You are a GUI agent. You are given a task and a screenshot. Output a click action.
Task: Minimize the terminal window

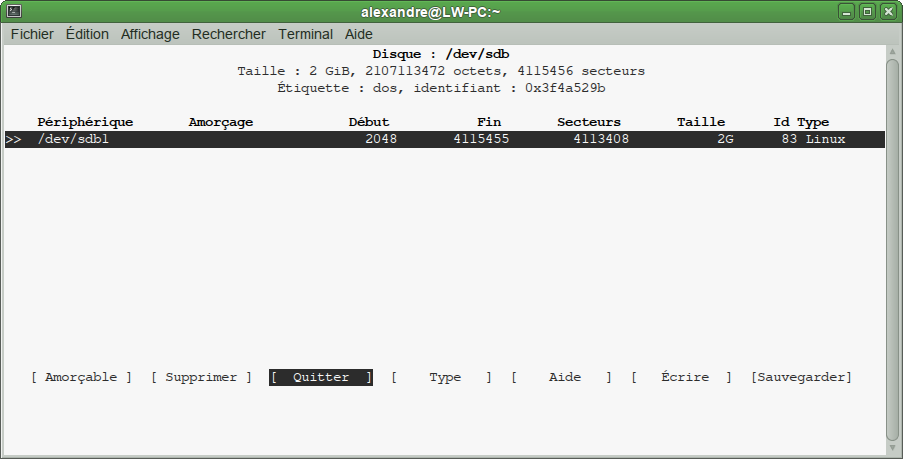click(848, 11)
